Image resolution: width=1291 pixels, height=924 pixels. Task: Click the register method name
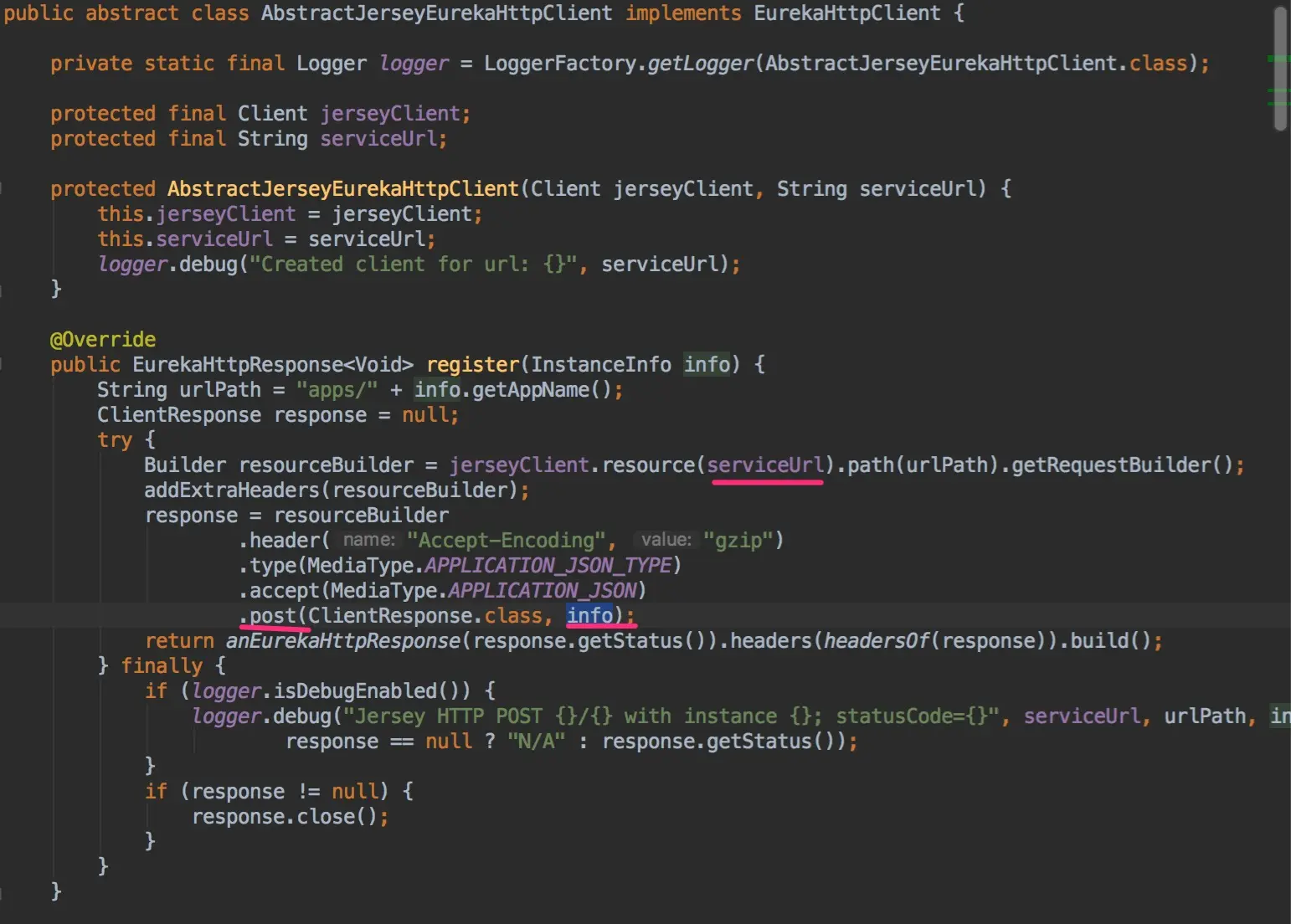click(x=473, y=365)
